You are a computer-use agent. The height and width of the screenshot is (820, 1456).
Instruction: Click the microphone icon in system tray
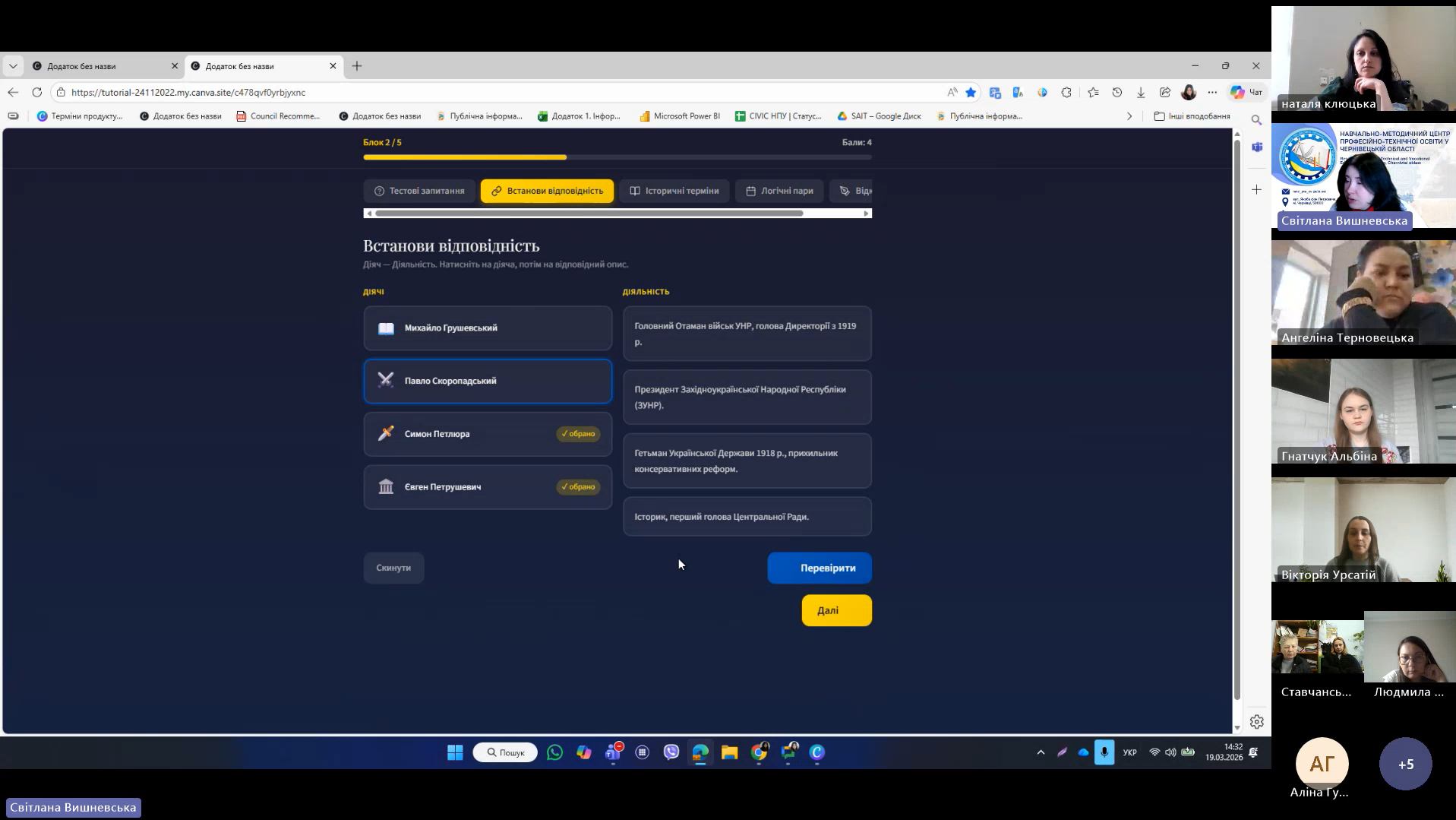coord(1104,752)
